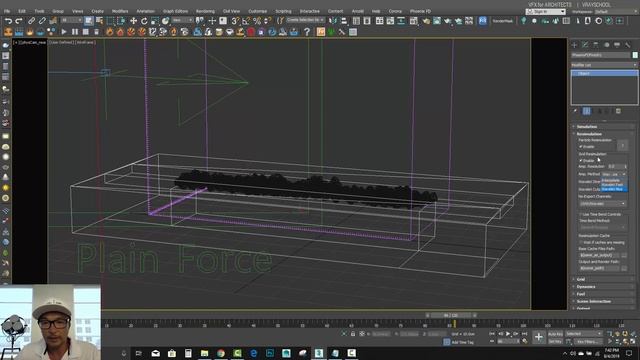Click the Undo arrow icon
Viewport: 640px width, 360px height.
point(8,21)
